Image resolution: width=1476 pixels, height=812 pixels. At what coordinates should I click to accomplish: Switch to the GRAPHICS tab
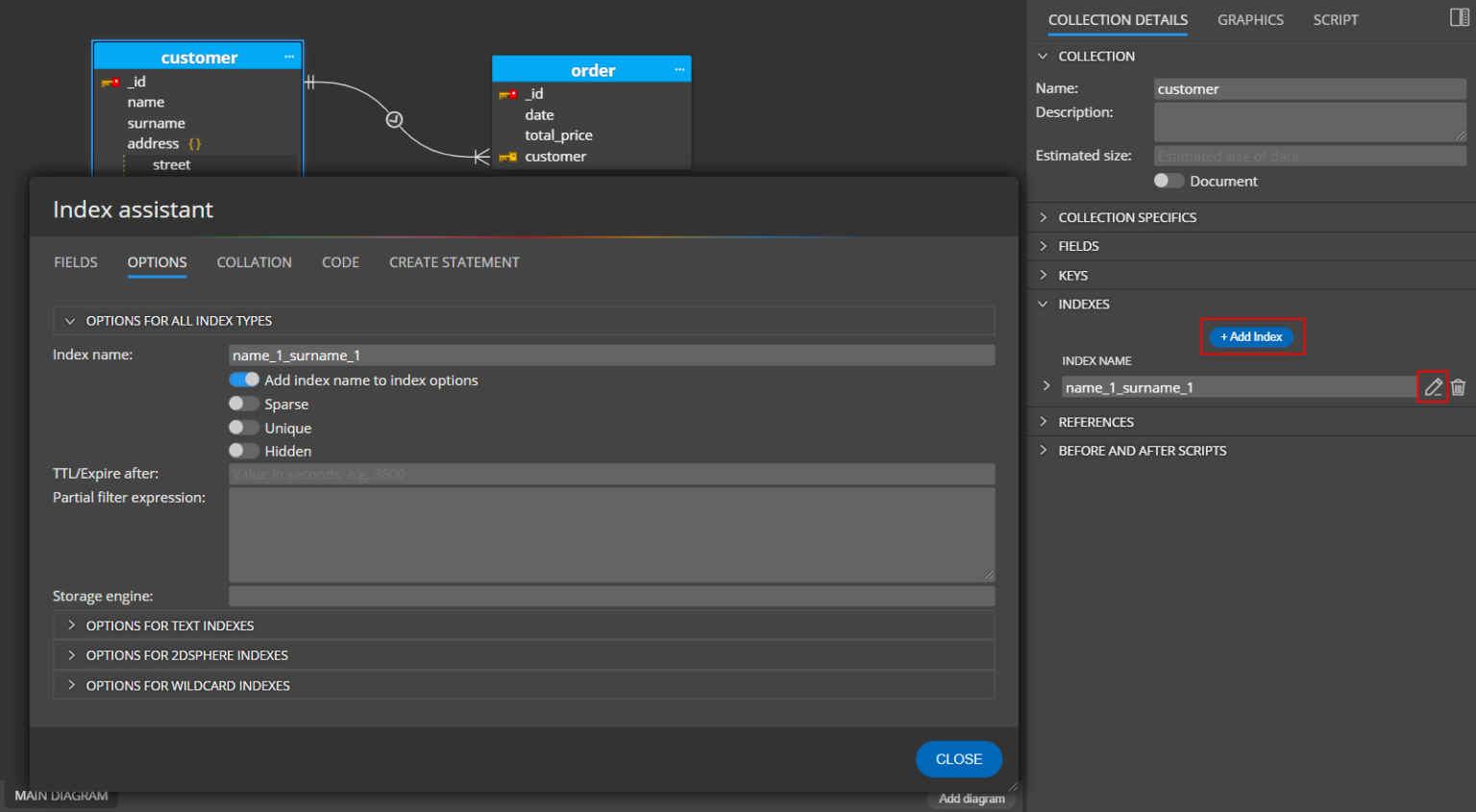1250,19
